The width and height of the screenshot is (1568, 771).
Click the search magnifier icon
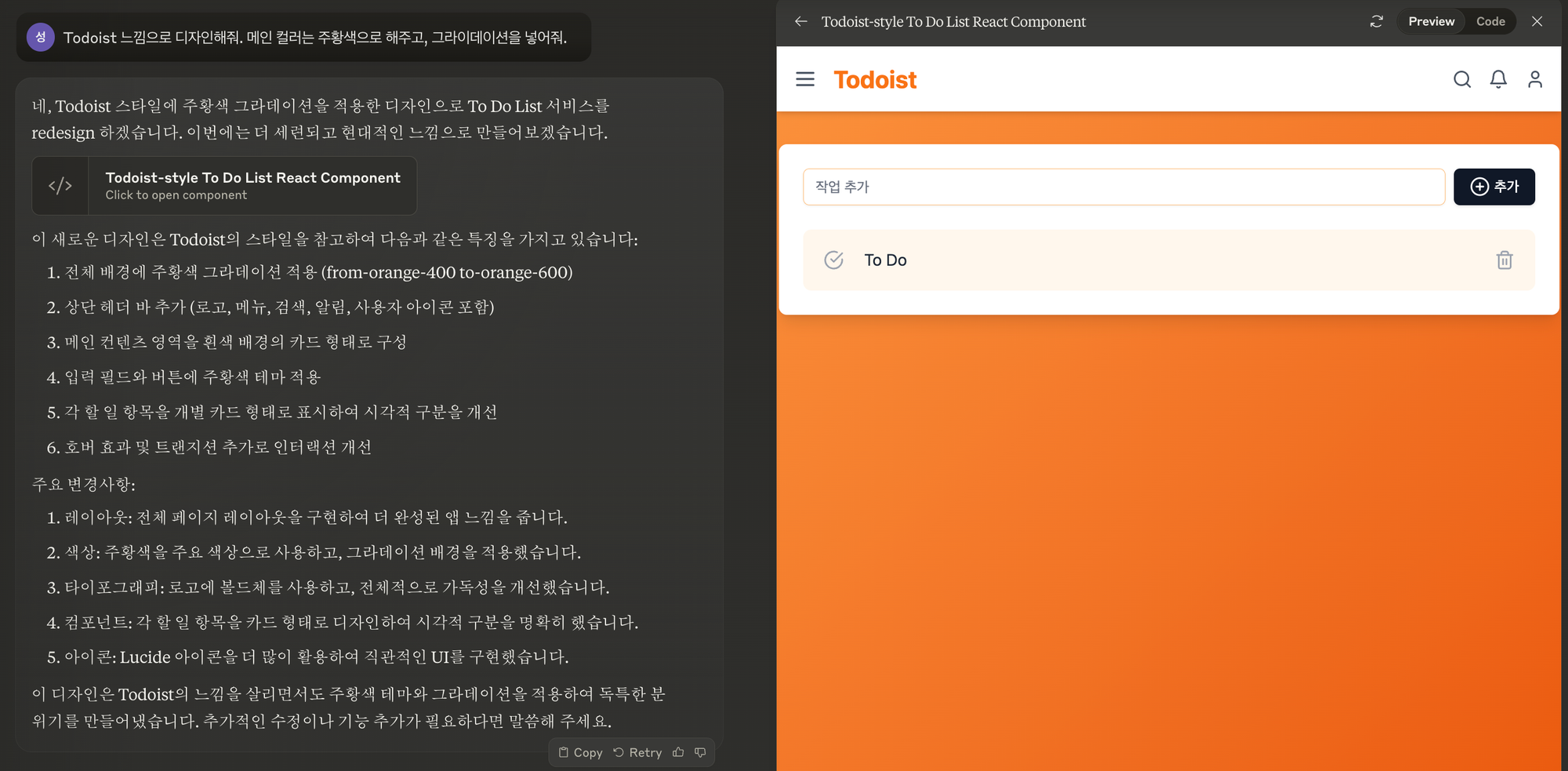pos(1462,79)
